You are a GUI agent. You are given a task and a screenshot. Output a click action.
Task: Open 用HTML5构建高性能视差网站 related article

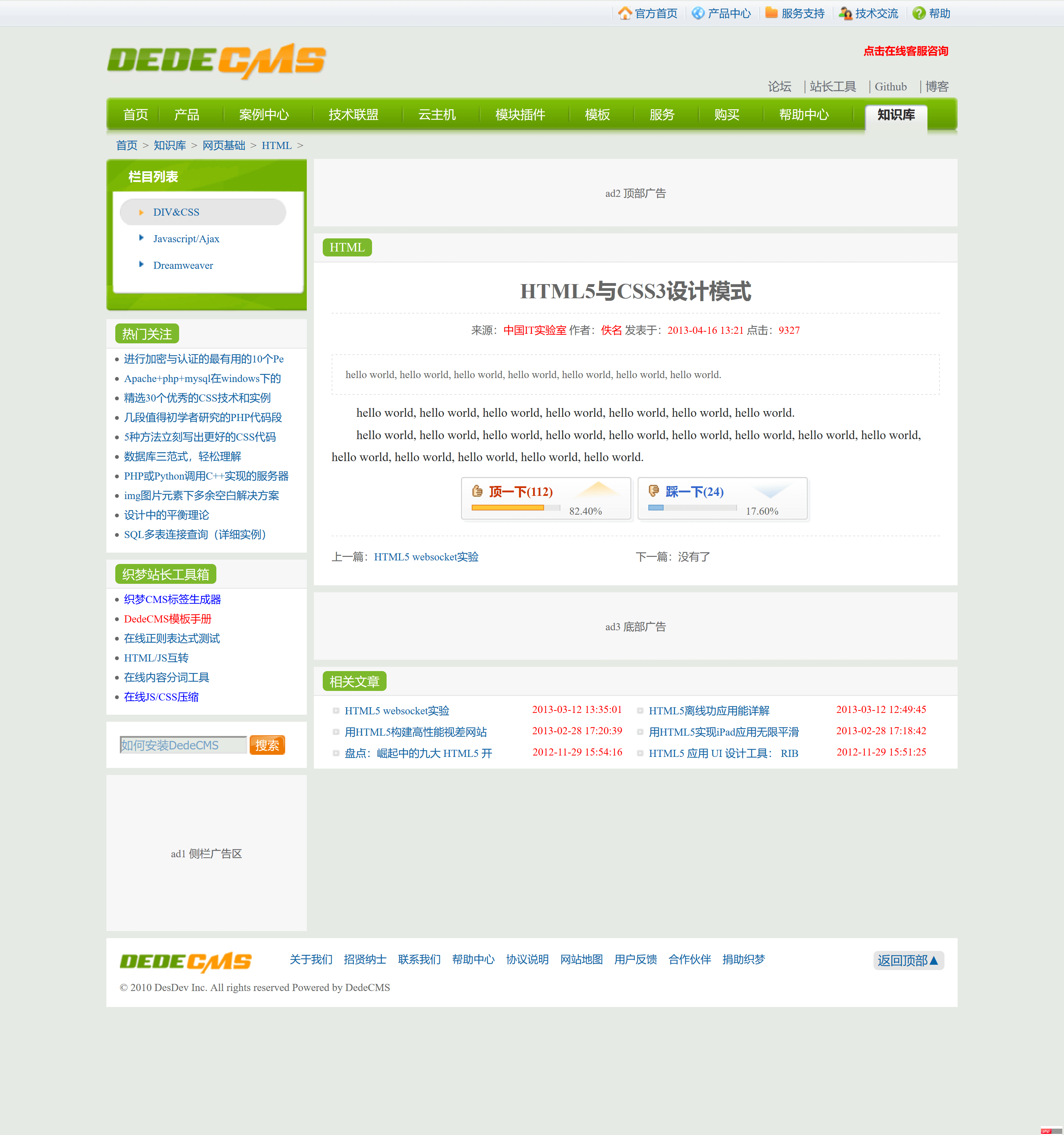tap(416, 732)
